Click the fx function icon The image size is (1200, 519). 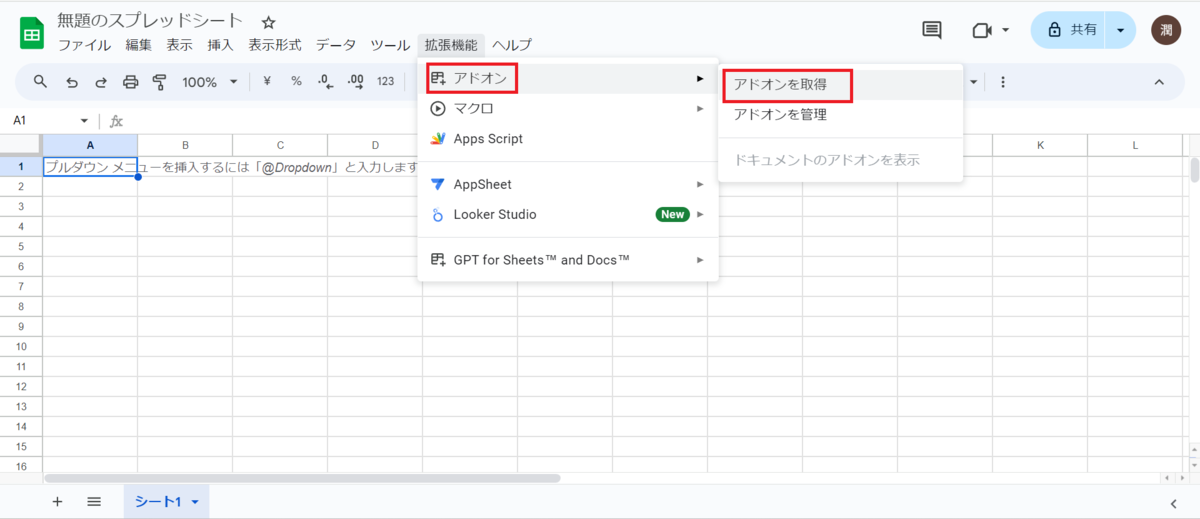[x=116, y=121]
